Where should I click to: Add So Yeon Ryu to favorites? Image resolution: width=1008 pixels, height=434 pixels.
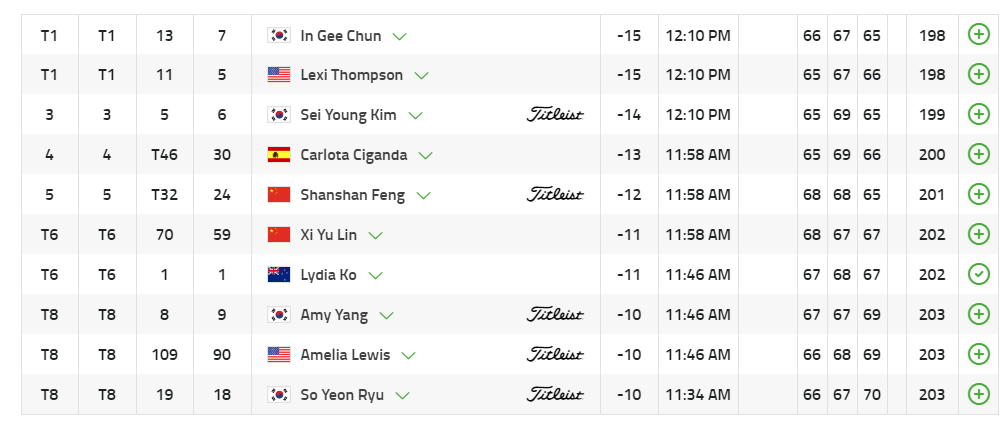[x=979, y=395]
